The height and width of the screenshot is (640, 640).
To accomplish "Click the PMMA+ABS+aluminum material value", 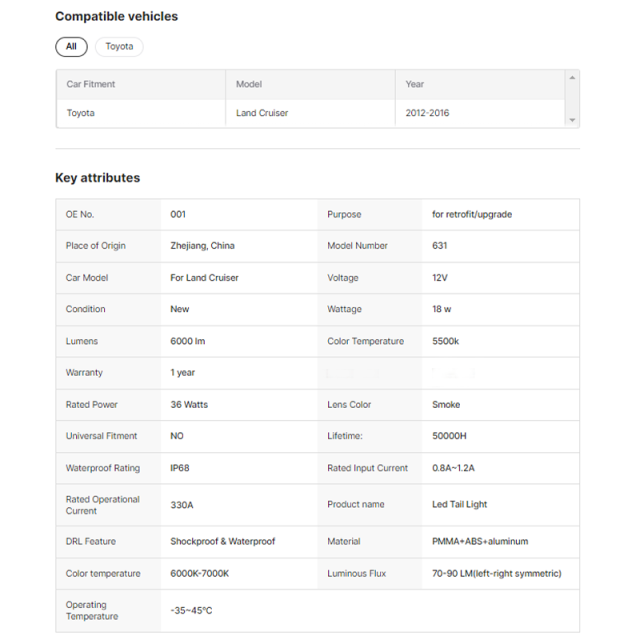I will (480, 542).
